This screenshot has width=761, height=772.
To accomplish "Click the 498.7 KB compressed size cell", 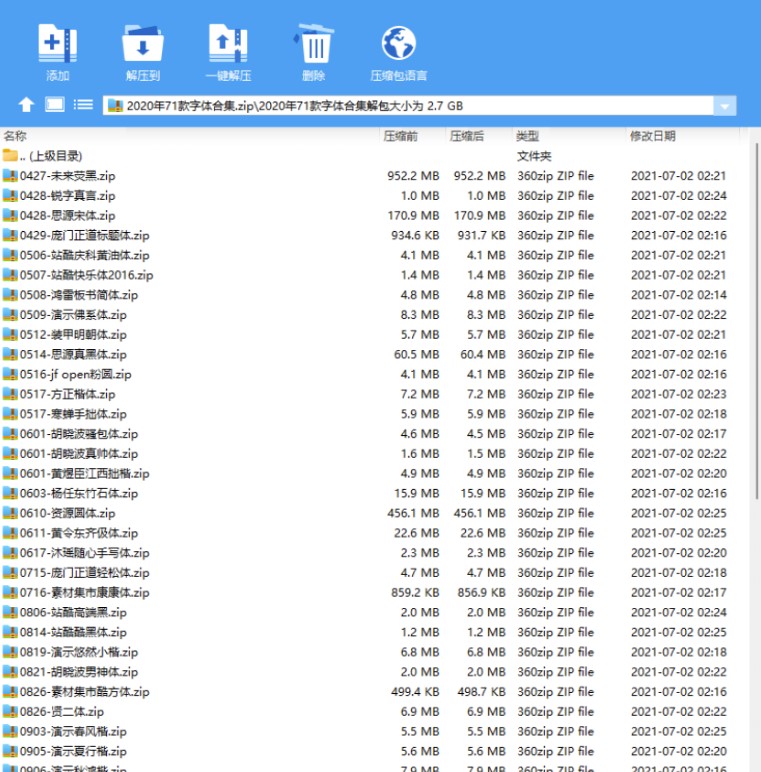I will (x=481, y=692).
